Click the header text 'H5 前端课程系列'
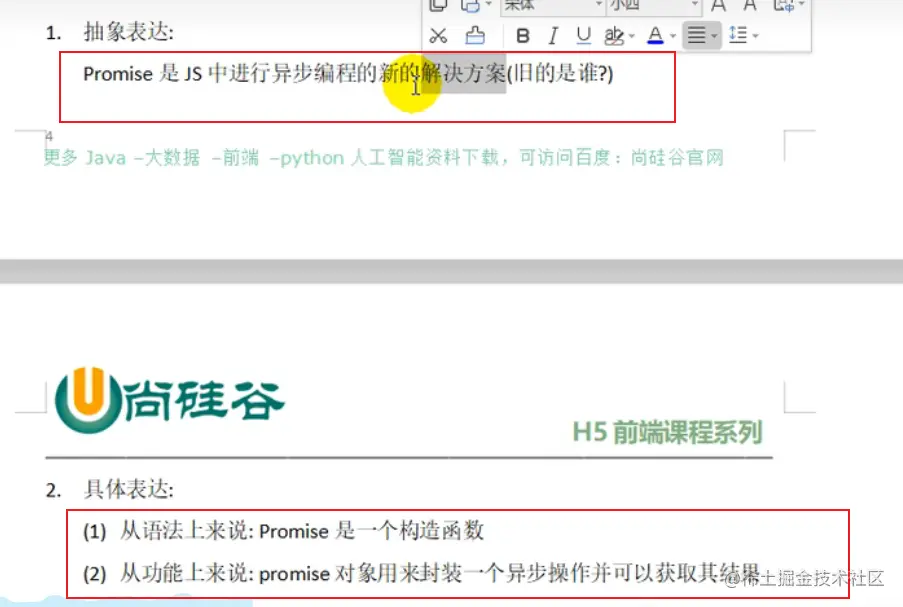This screenshot has height=607, width=903. [x=667, y=432]
